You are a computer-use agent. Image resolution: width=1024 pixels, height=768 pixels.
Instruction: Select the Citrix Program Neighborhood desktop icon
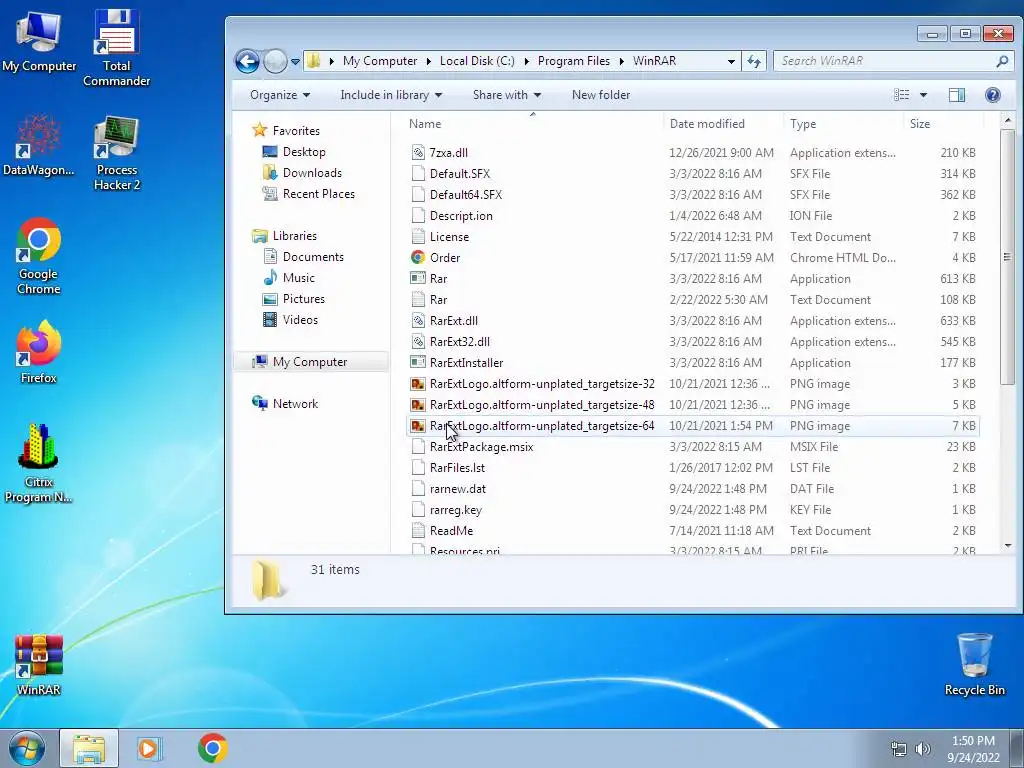[x=39, y=462]
